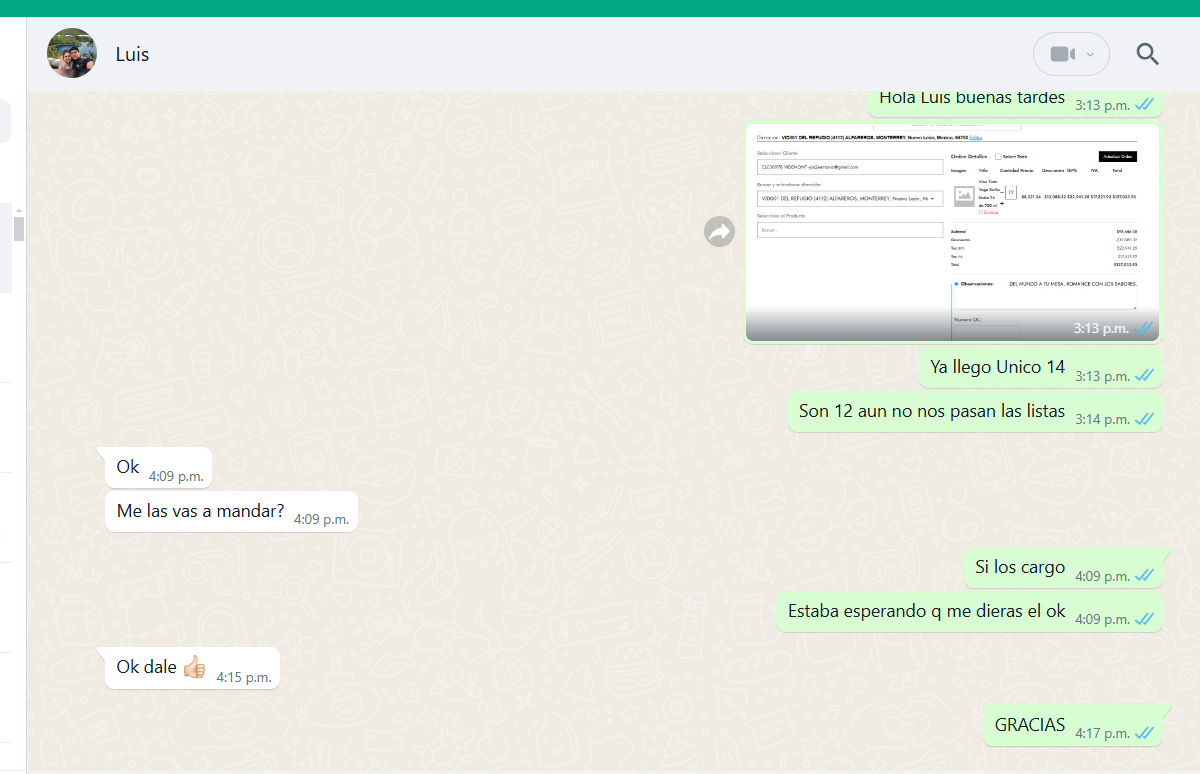Select the "Me las vas a mandar?" message
This screenshot has height=774, width=1200.
click(x=200, y=511)
